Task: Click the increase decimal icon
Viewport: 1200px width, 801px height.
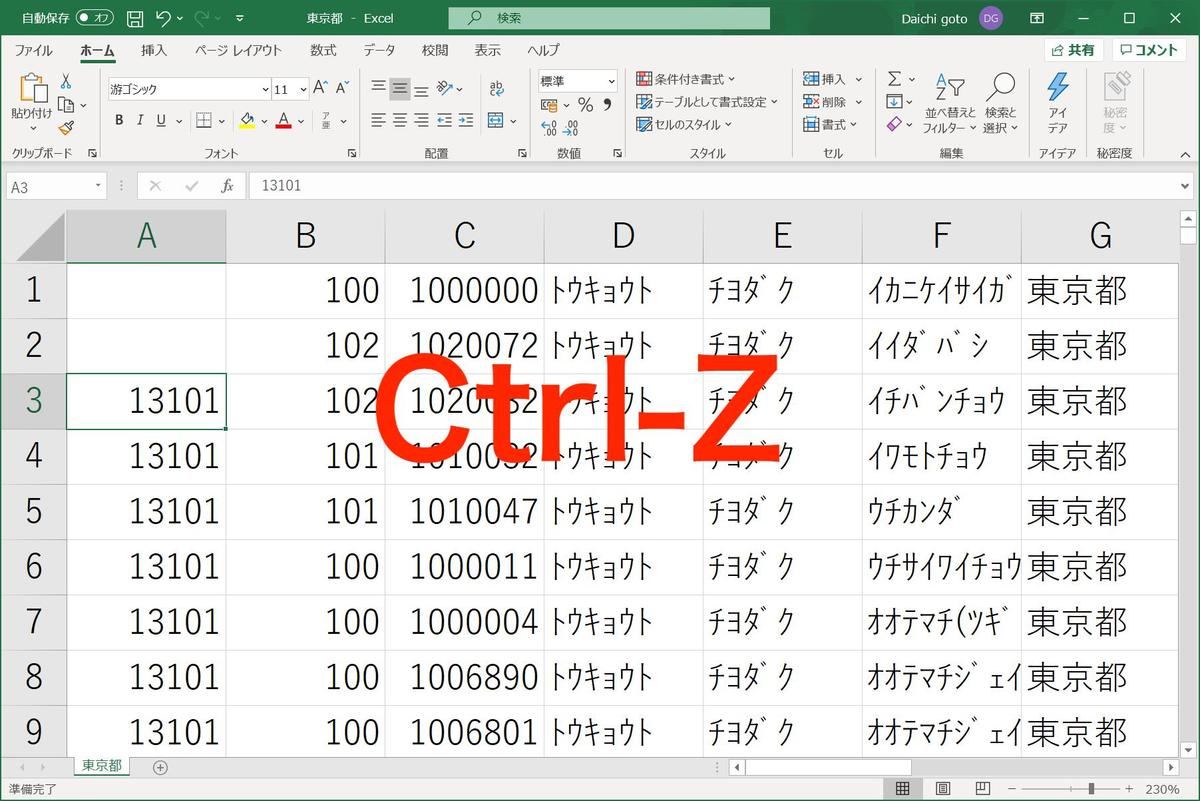Action: tap(549, 128)
